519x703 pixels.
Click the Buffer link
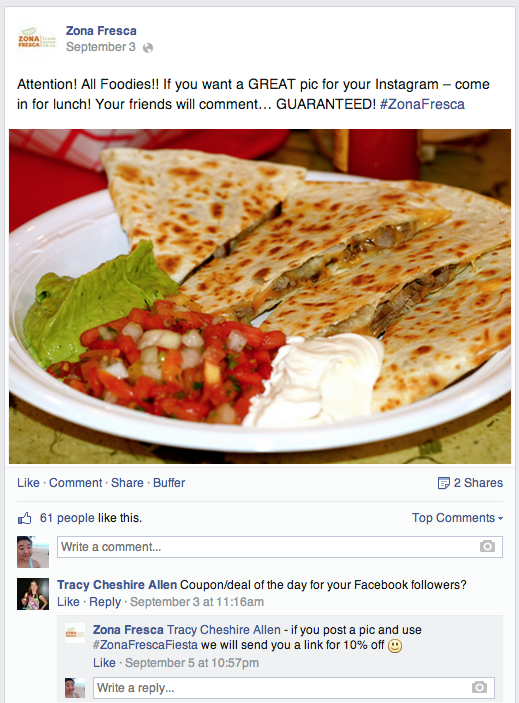(169, 483)
